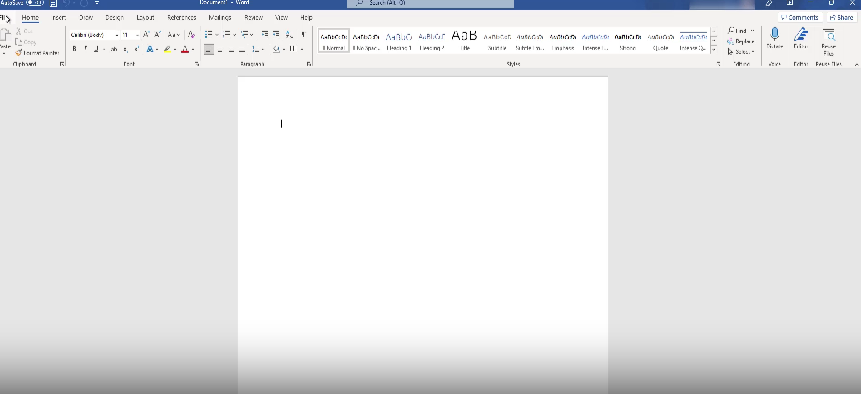Image resolution: width=861 pixels, height=394 pixels.
Task: Toggle Bold formatting
Action: (x=75, y=49)
